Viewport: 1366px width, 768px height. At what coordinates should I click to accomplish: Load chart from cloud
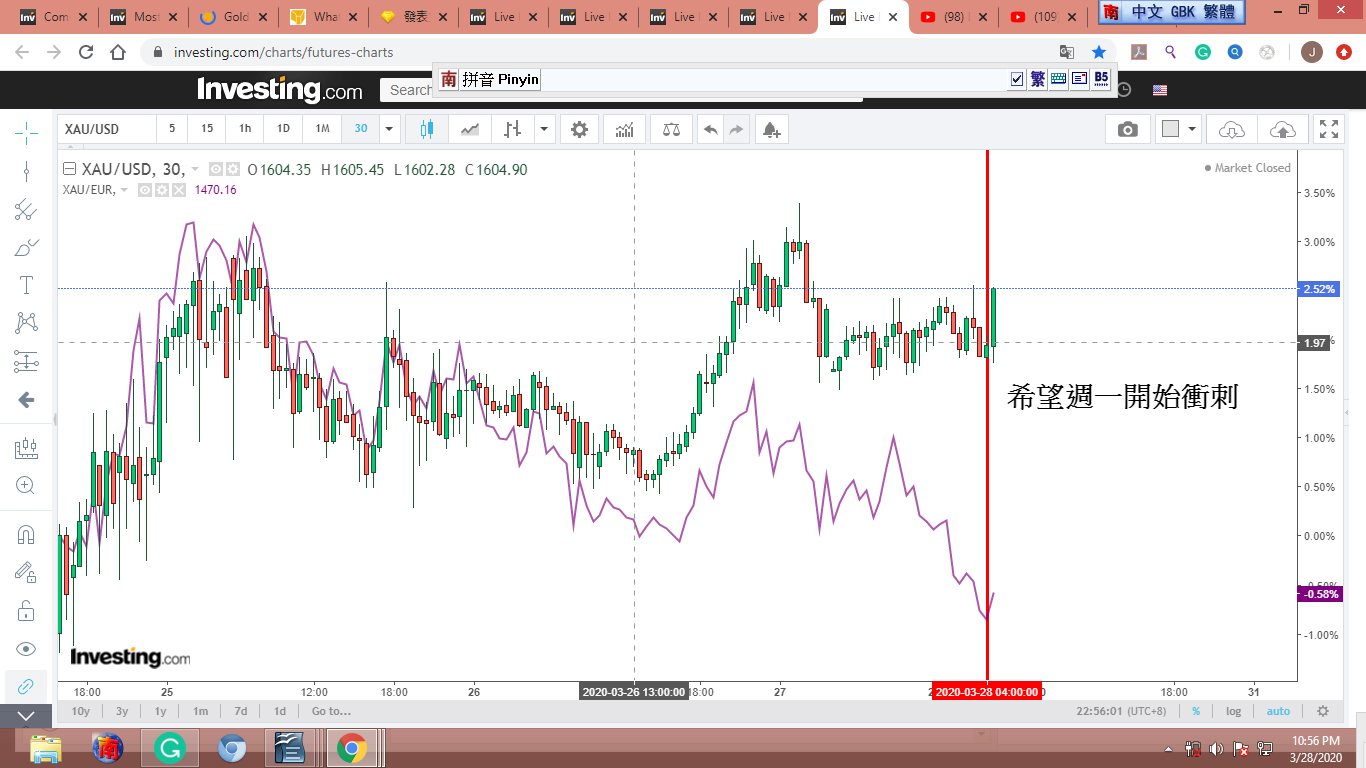tap(1232, 129)
